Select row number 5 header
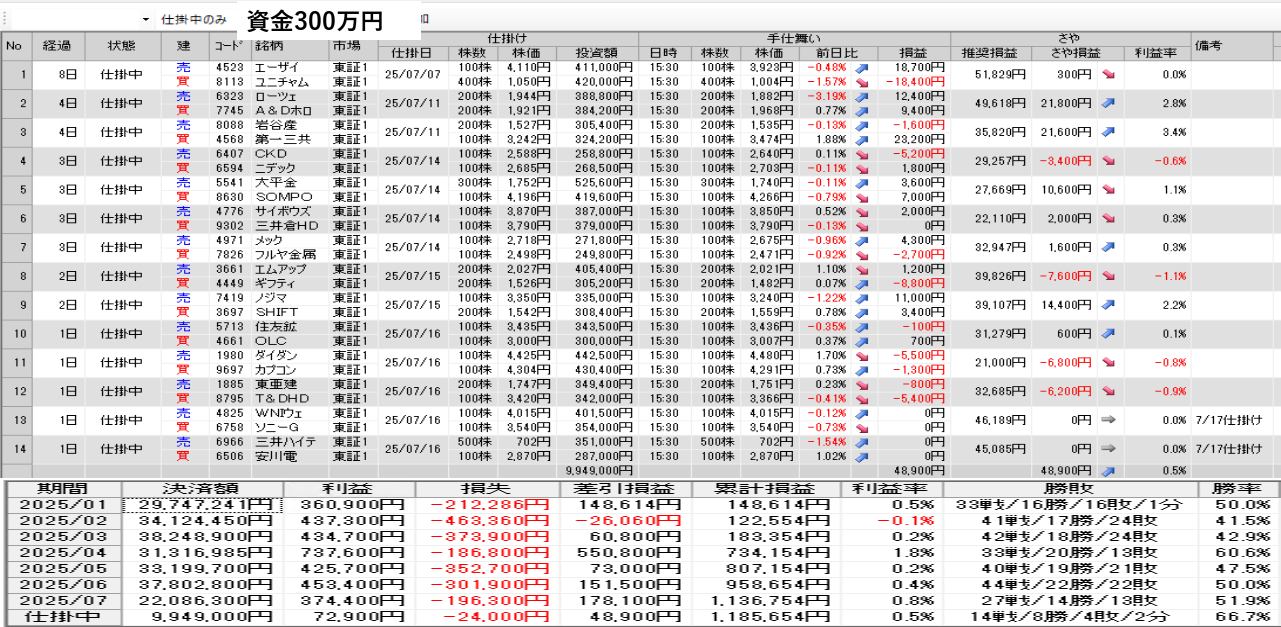The image size is (1281, 627). click(15, 190)
